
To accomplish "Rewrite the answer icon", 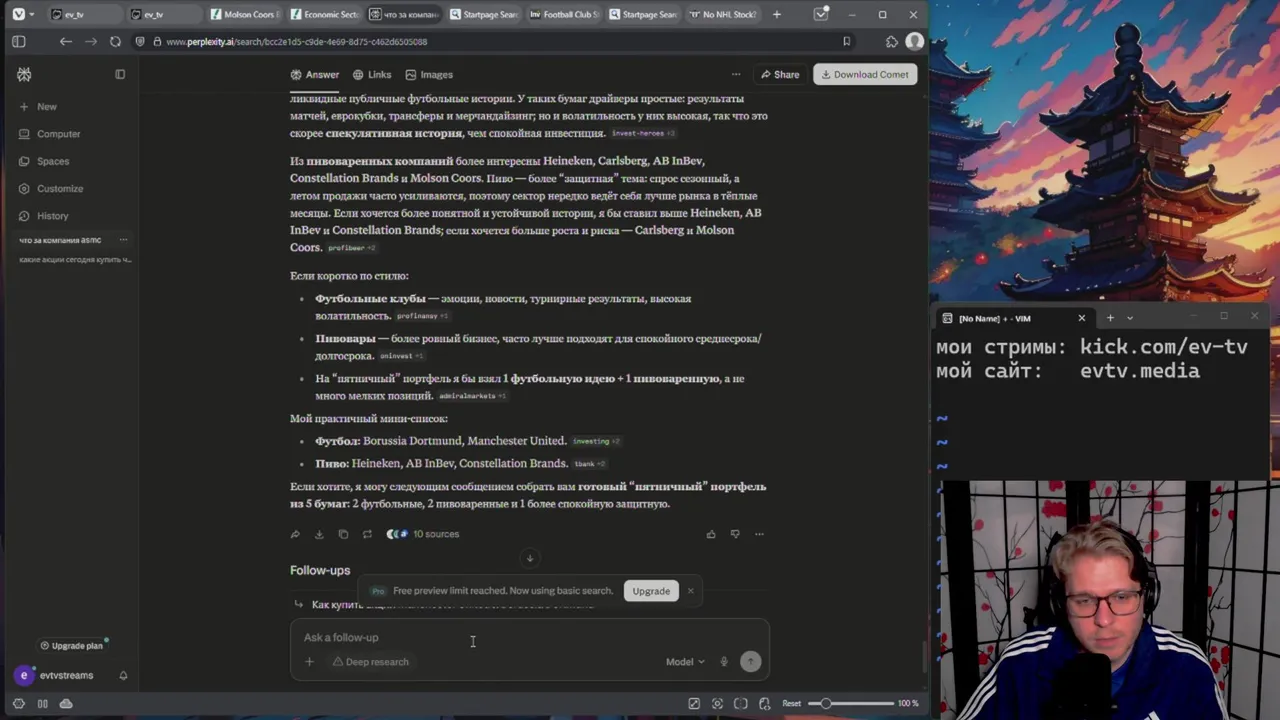I will 367,534.
